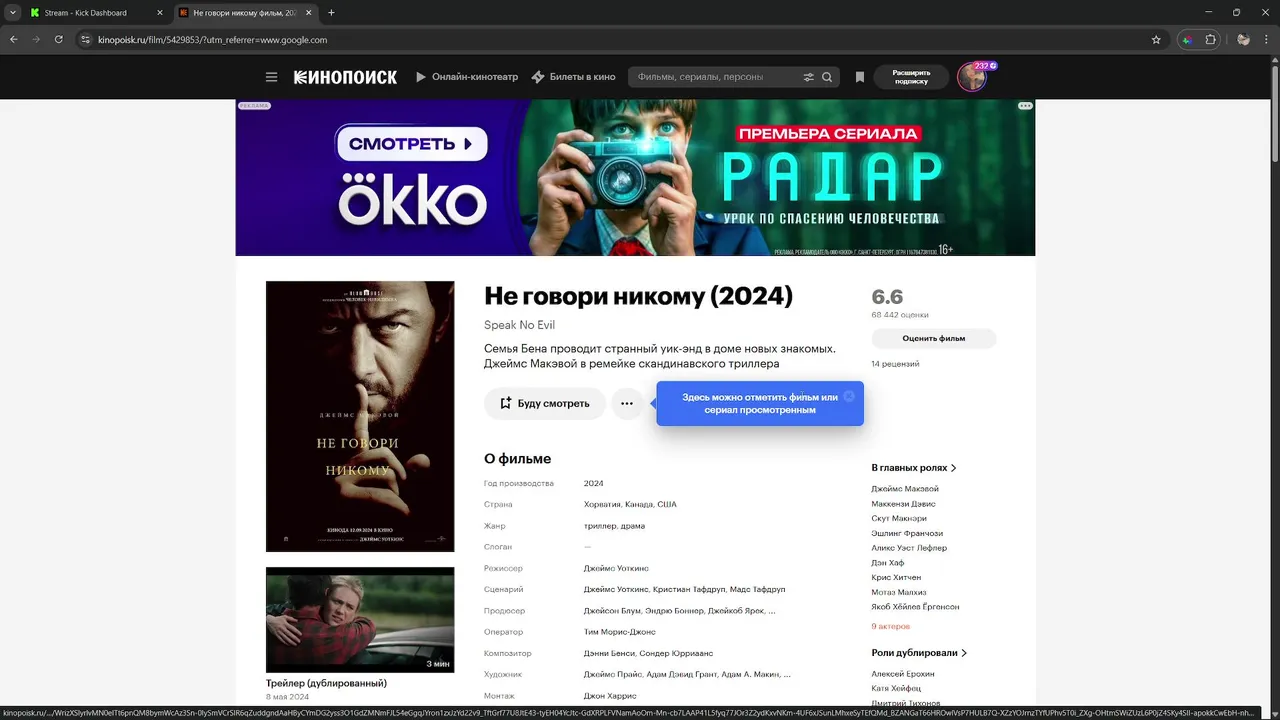The image size is (1280, 720).
Task: Open the hamburger menu next to Кинопоиск logo
Action: [x=271, y=77]
